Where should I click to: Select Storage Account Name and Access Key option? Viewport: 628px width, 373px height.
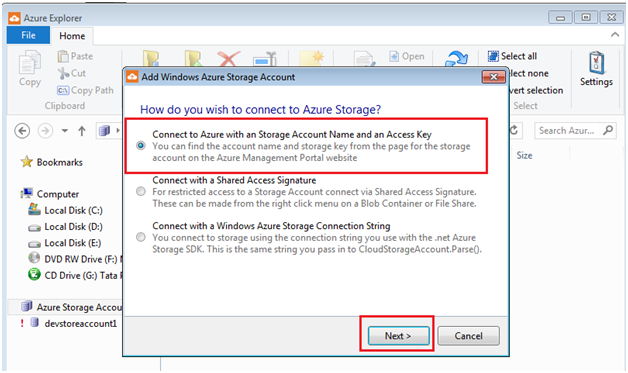(x=141, y=145)
